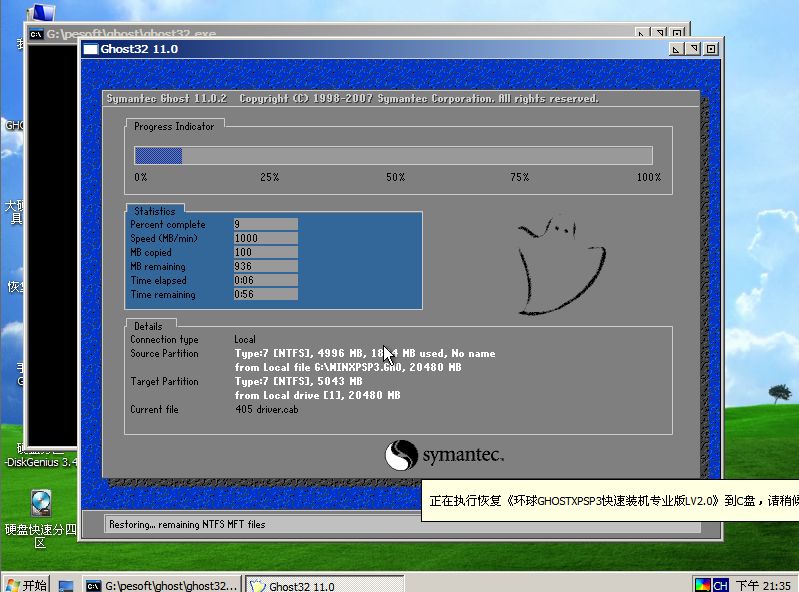This screenshot has width=799, height=592.
Task: Click the show desktop quick launch icon
Action: coord(66,585)
